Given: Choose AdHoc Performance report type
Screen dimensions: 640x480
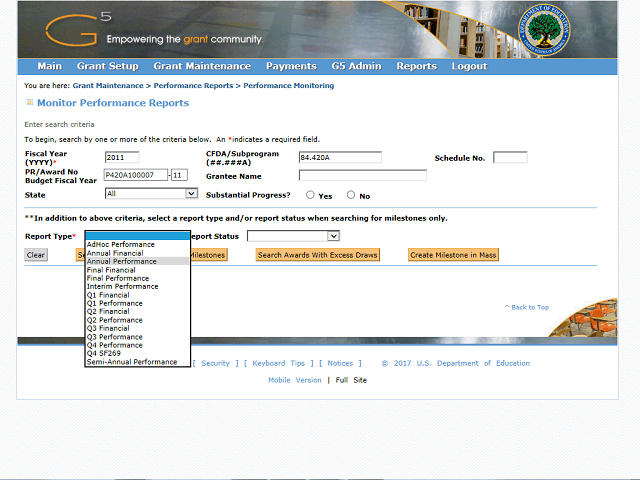Looking at the screenshot, I should point(138,244).
